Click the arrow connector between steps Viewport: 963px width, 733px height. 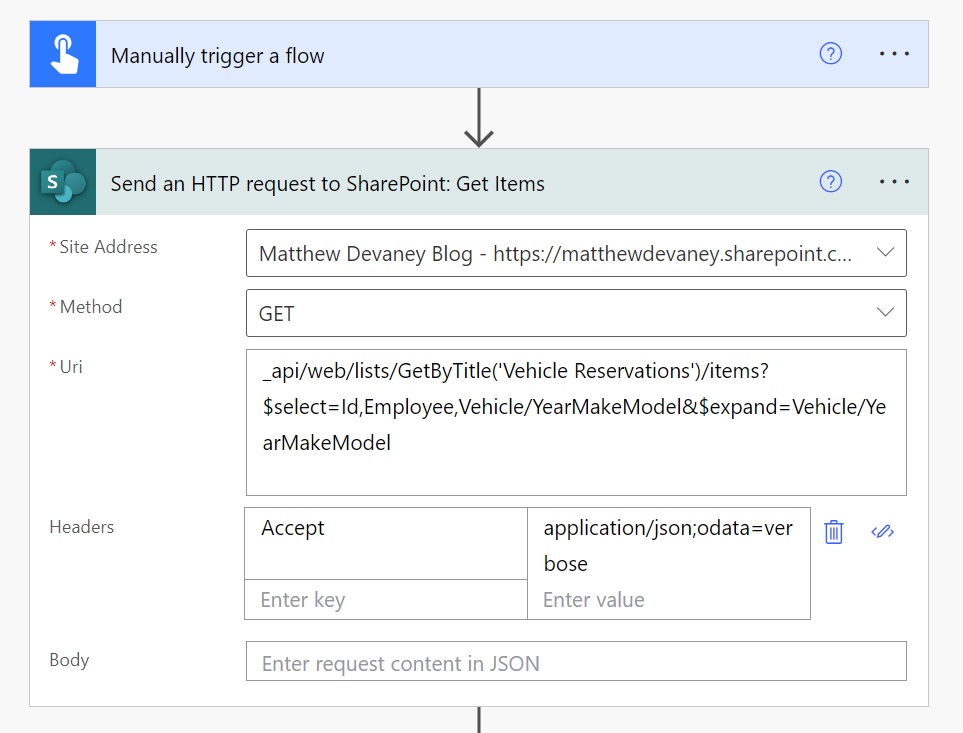478,117
